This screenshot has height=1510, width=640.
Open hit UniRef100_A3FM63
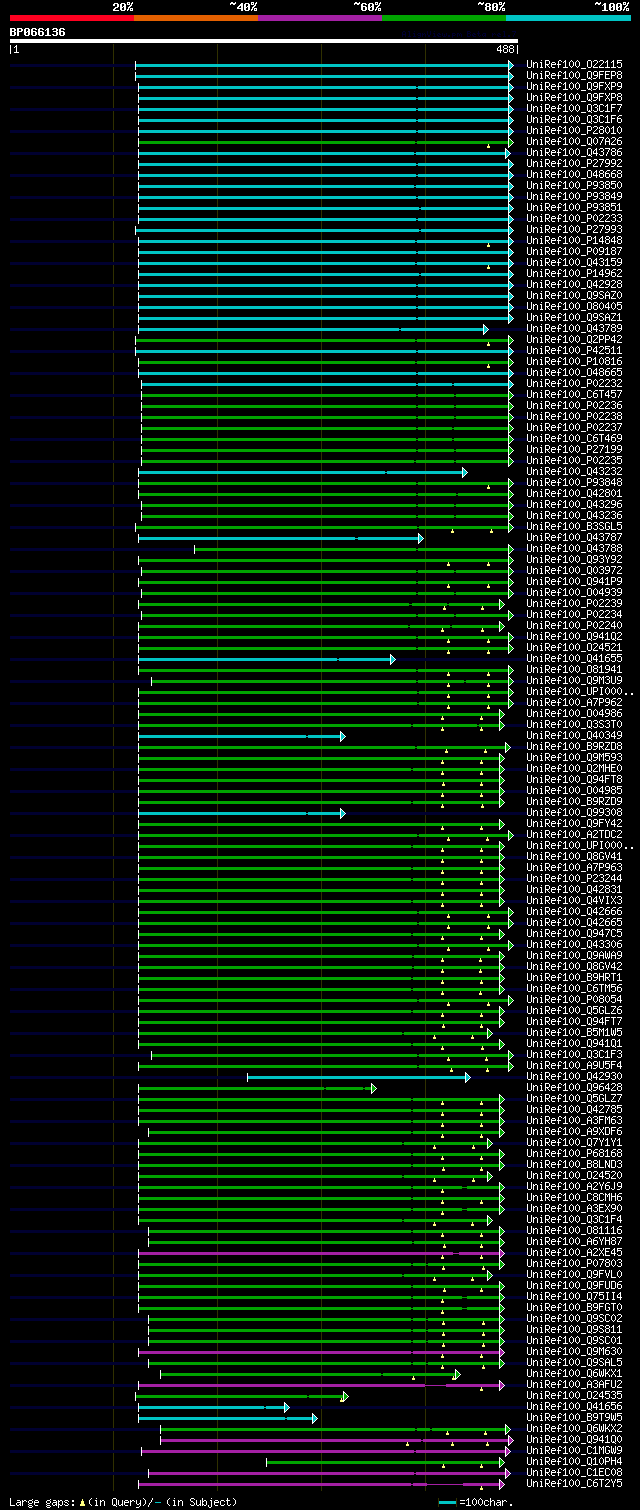(574, 1121)
